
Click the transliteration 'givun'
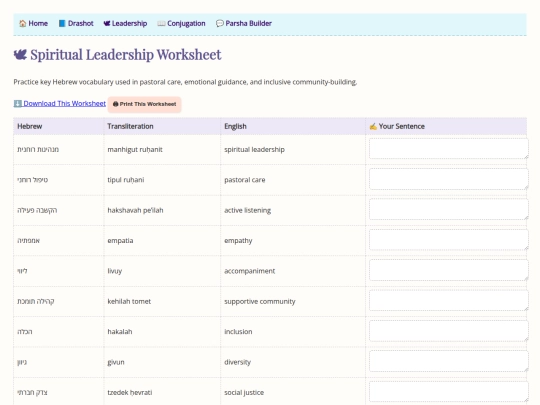point(116,362)
